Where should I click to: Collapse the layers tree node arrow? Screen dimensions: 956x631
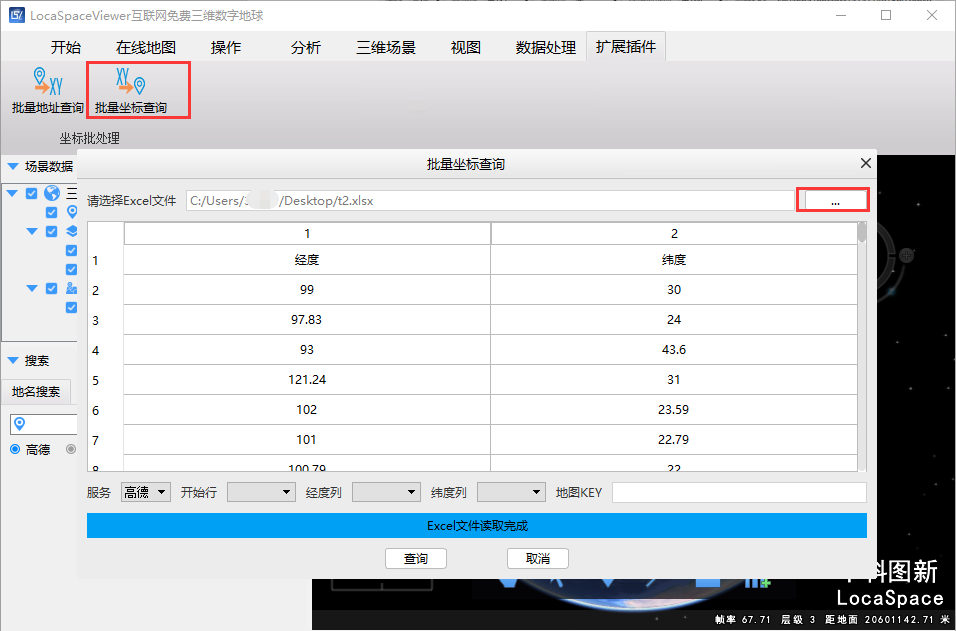coord(32,231)
